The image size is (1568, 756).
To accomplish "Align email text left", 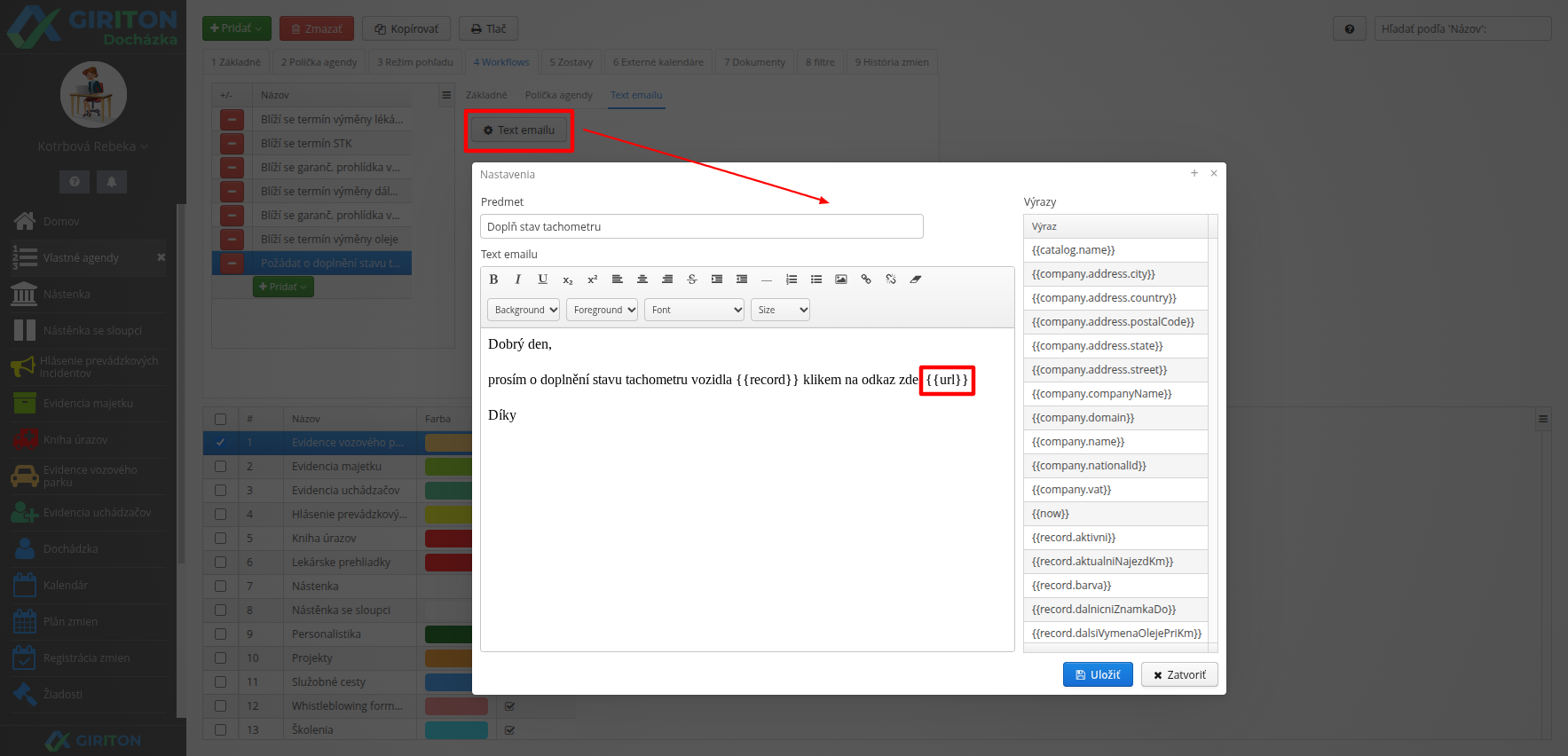I will [618, 280].
